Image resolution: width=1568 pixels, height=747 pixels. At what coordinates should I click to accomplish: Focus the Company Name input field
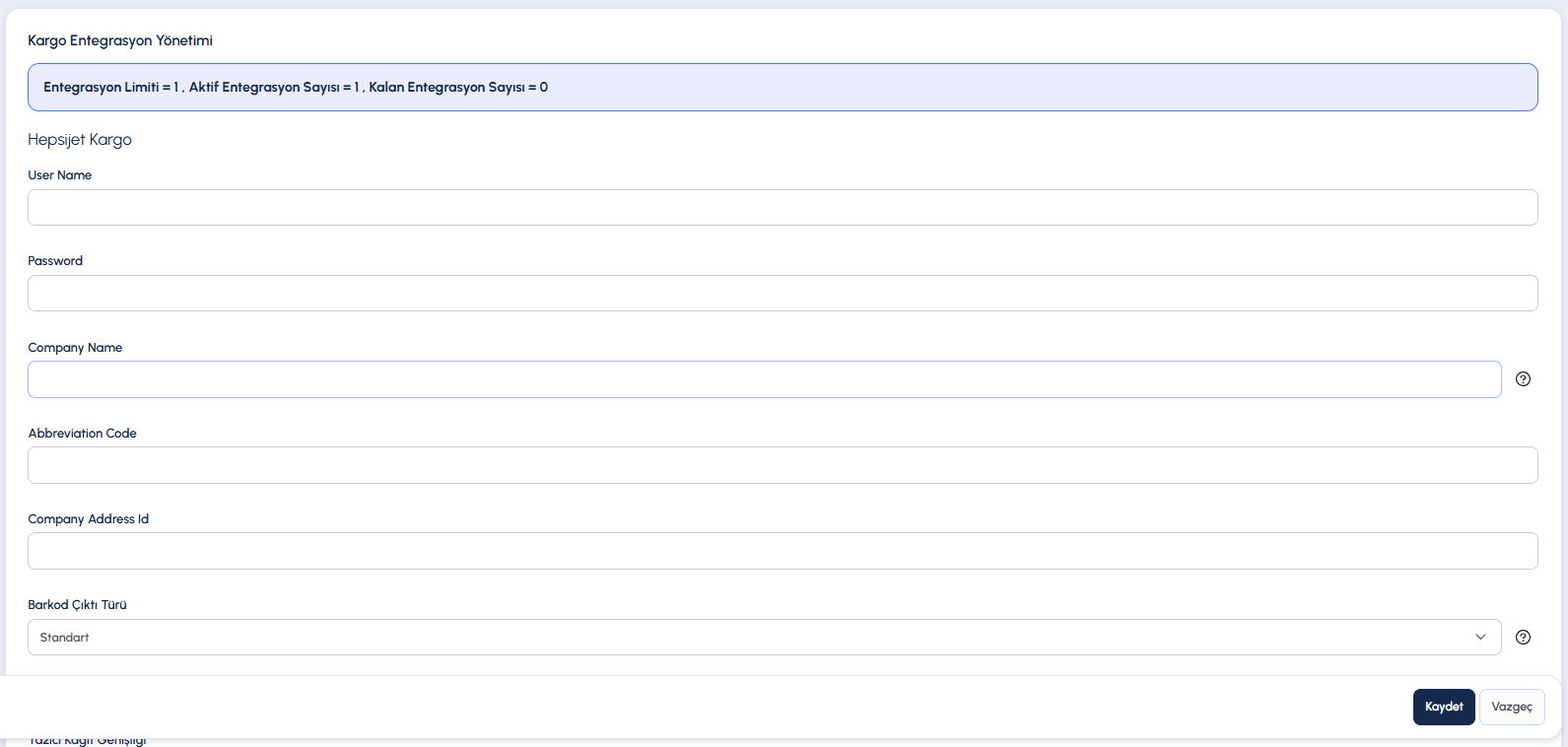[764, 379]
